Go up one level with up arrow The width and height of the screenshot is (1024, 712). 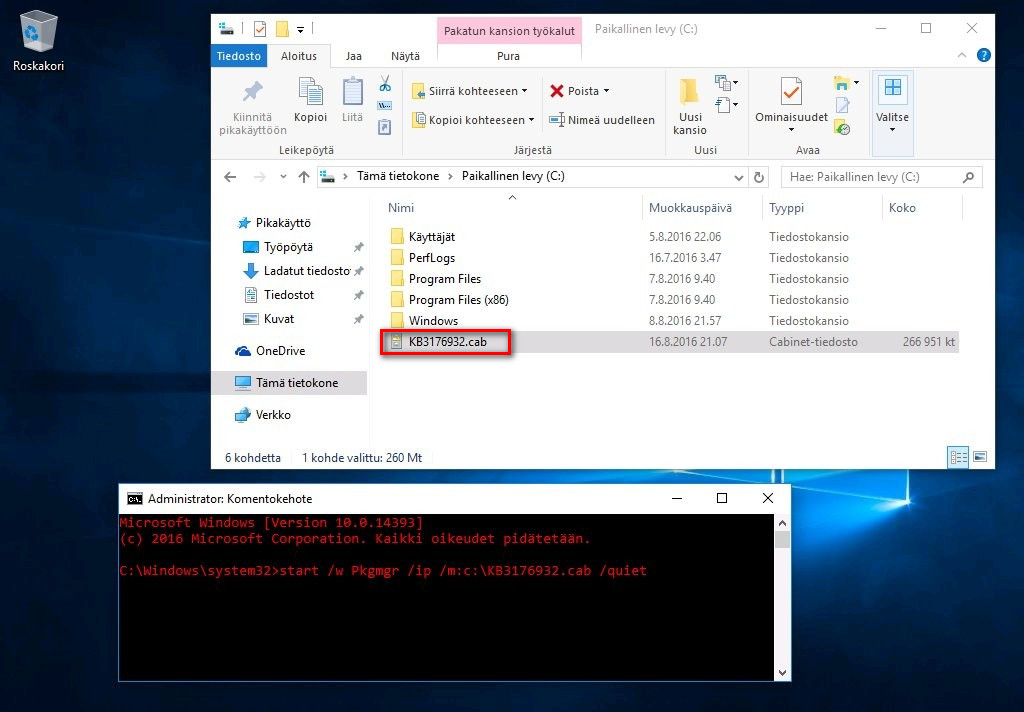pyautogui.click(x=304, y=177)
